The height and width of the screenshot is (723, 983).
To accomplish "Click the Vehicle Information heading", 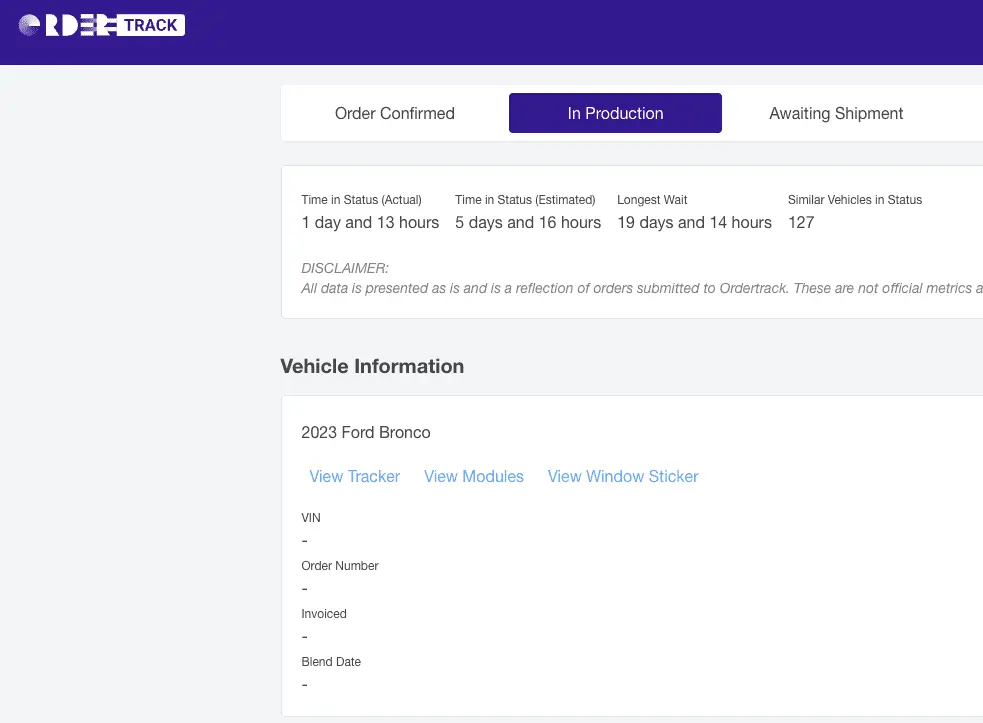I will (372, 366).
